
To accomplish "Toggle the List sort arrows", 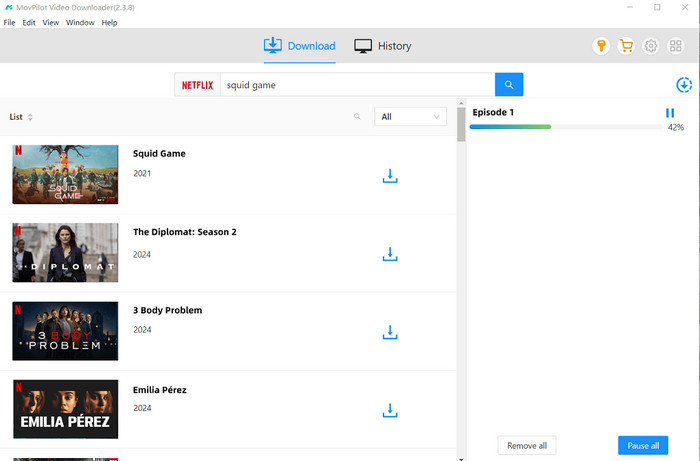I will (30, 117).
